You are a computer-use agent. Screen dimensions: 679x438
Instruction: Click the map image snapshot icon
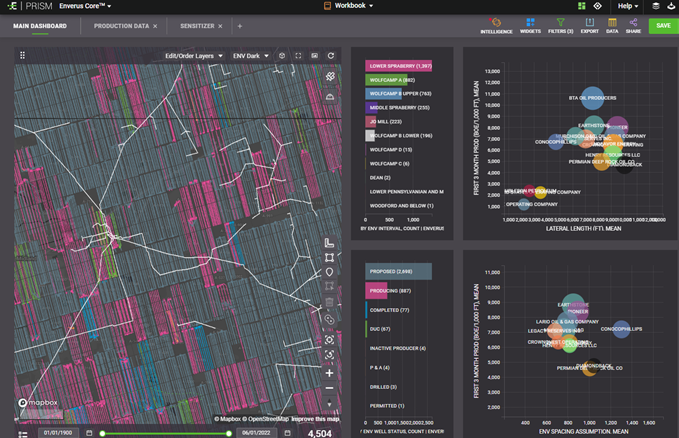314,55
